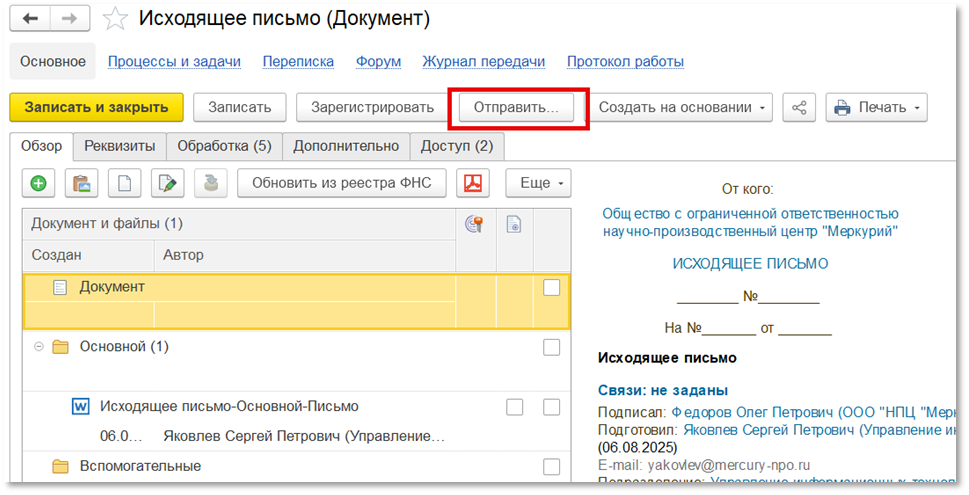Click the Вспомогательные folder icon
The width and height of the screenshot is (969, 495).
click(60, 467)
